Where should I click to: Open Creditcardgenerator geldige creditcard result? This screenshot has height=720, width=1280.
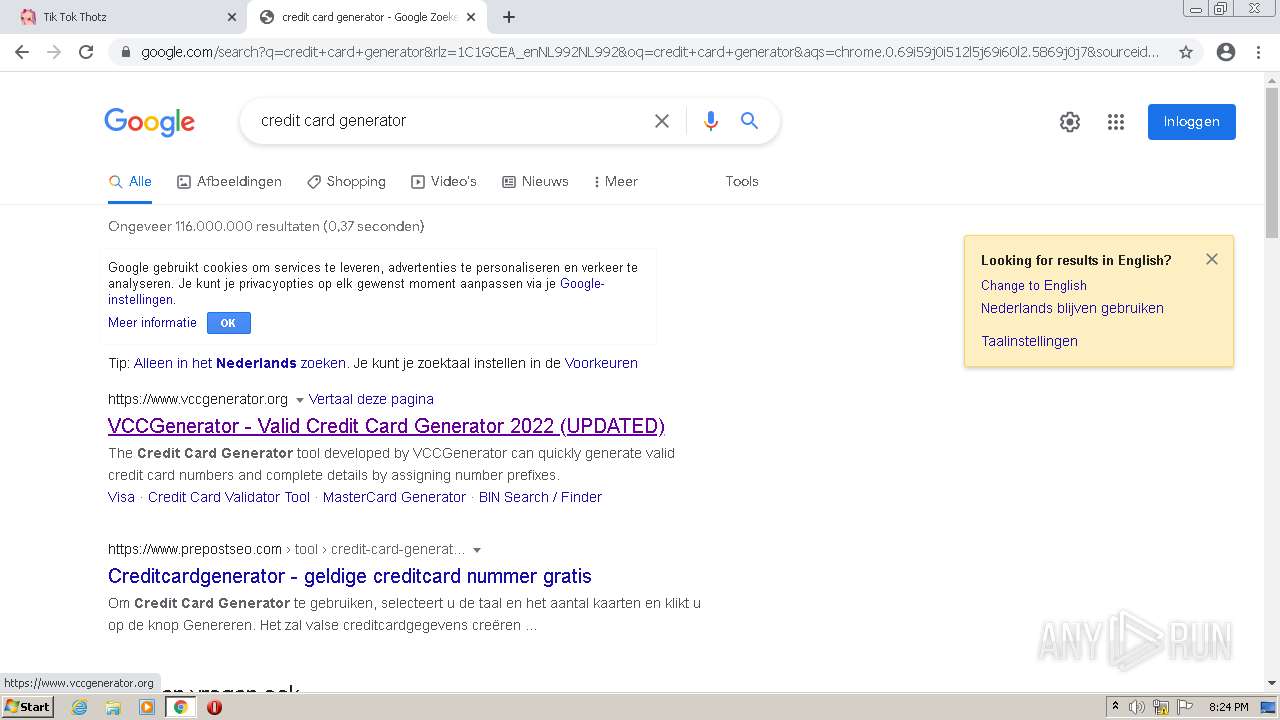350,576
